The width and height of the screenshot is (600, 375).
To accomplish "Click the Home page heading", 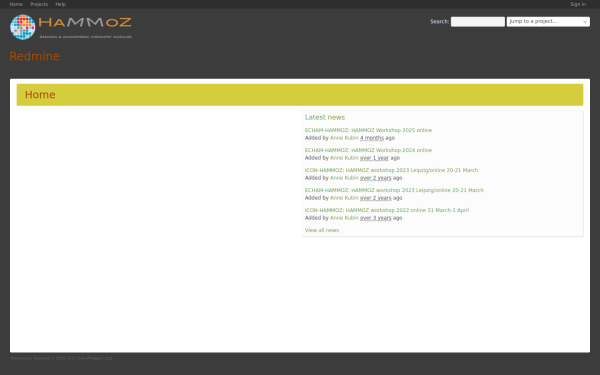I will 40,95.
